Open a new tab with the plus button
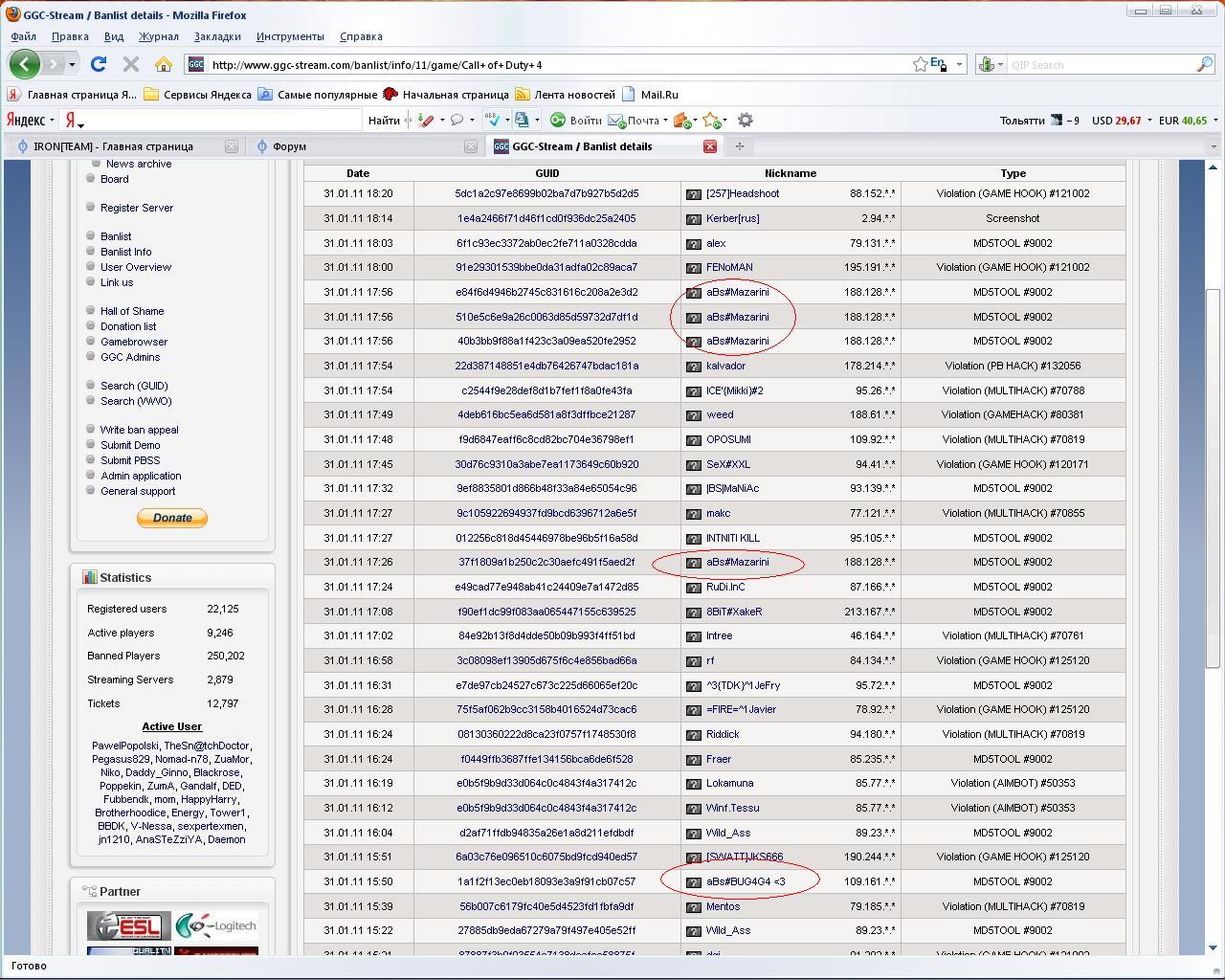 coord(739,146)
